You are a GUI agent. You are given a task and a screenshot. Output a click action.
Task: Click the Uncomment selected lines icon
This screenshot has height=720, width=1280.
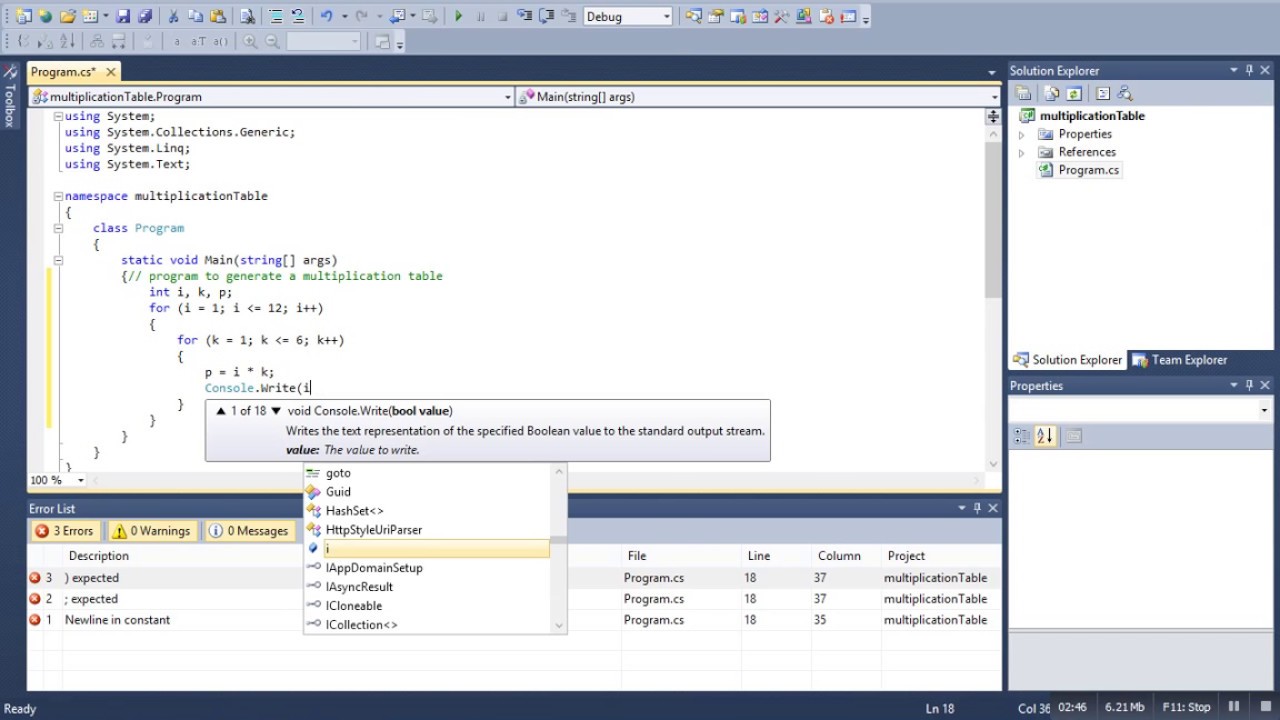point(298,16)
